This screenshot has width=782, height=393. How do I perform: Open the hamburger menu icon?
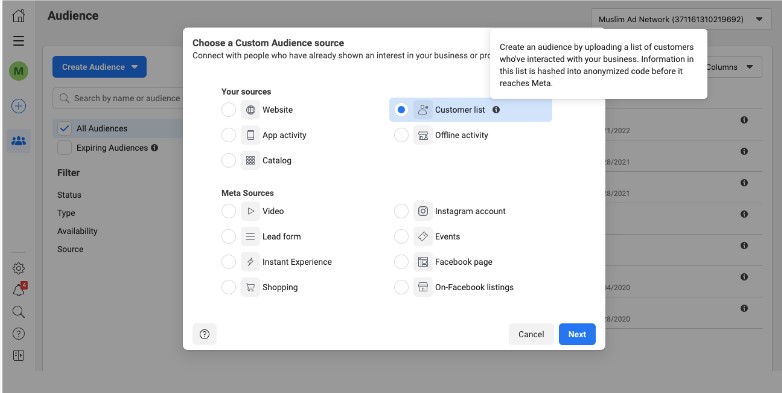coord(18,40)
